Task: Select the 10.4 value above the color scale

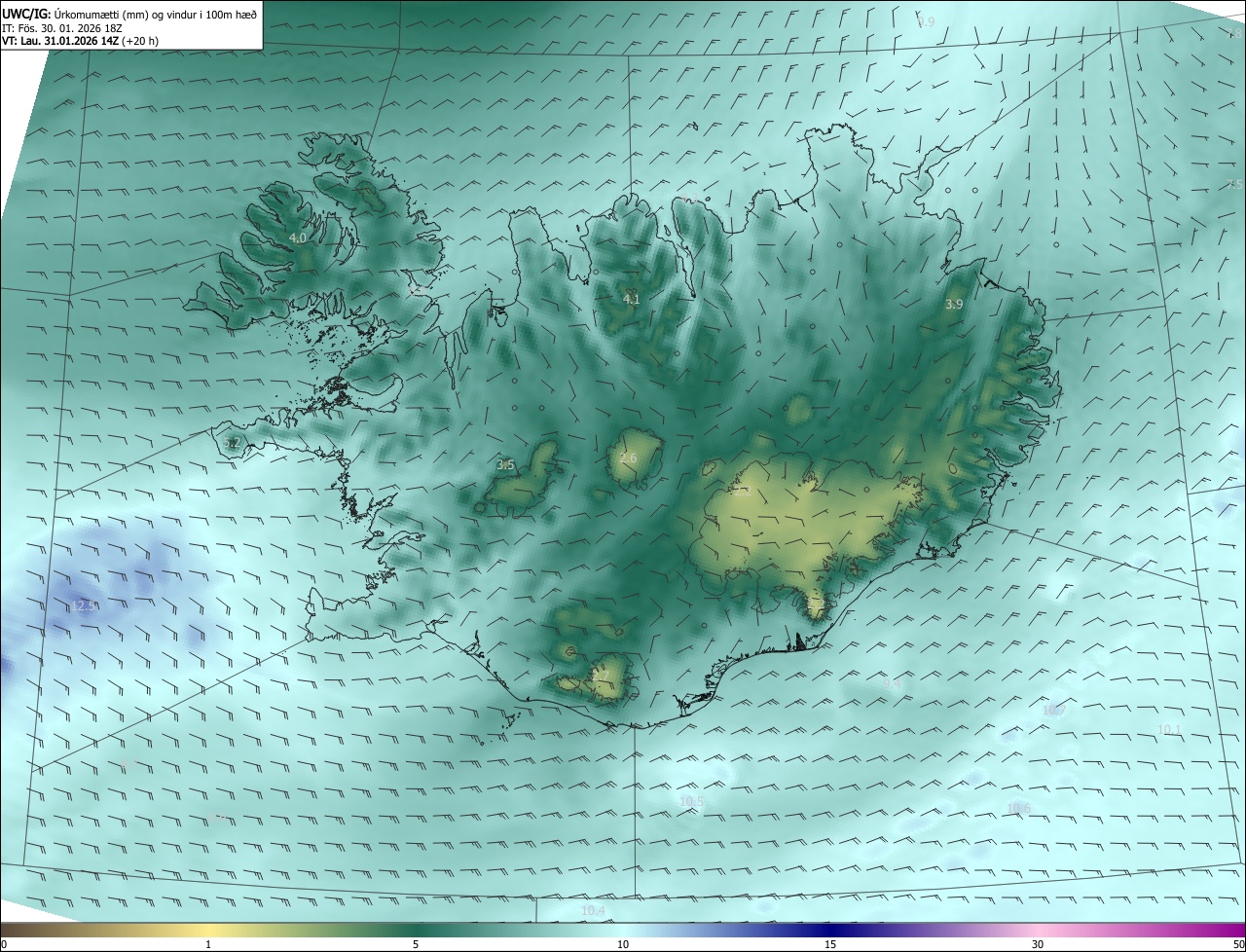Action: point(593,910)
